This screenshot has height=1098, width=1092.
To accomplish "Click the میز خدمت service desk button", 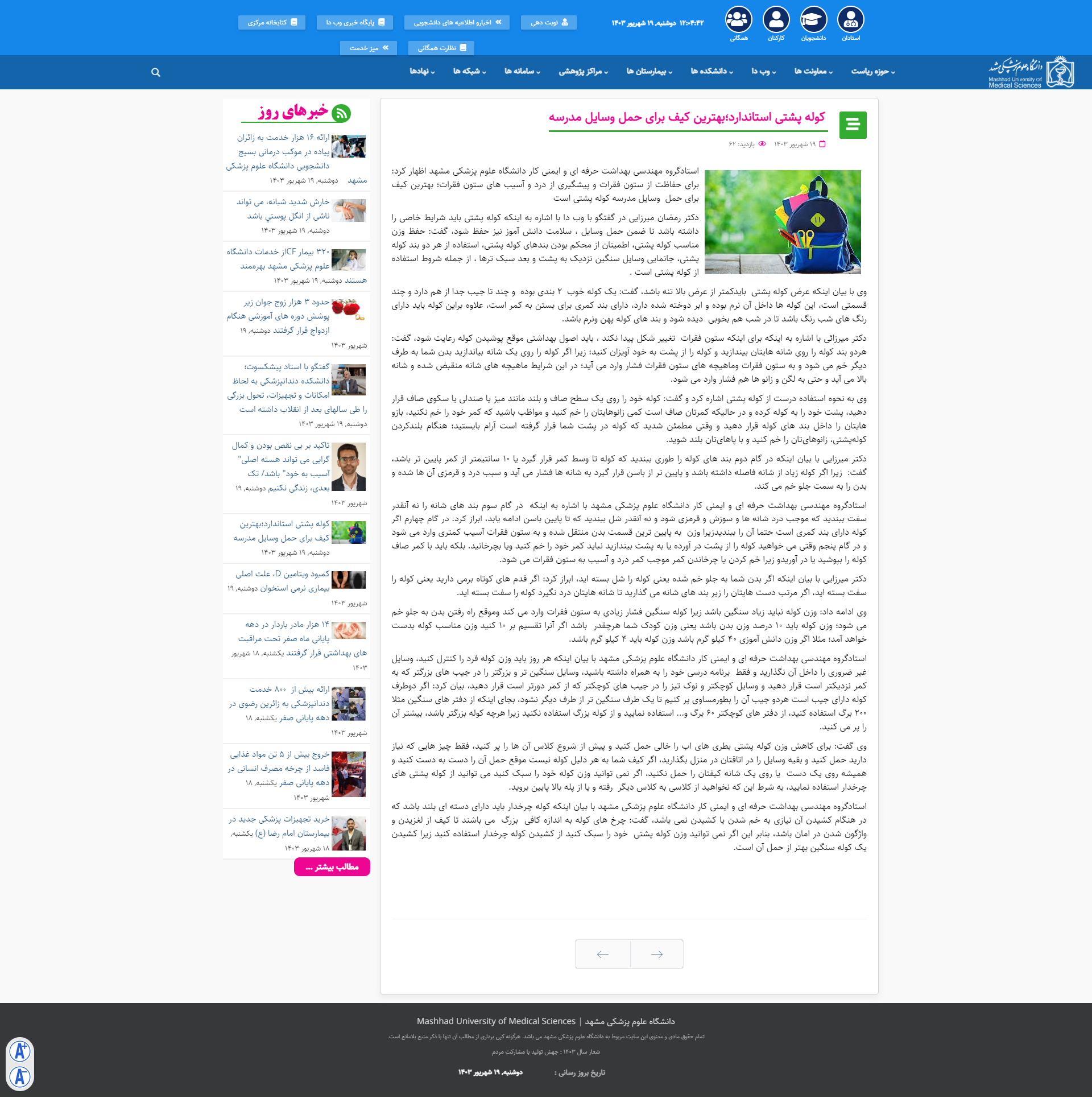I will [369, 48].
